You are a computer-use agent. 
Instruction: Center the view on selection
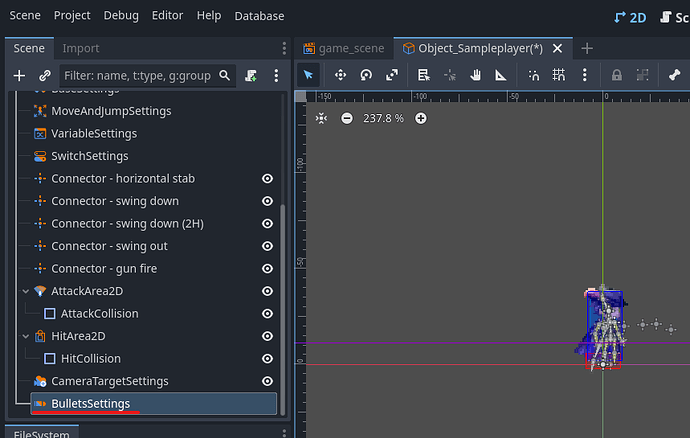coord(321,118)
